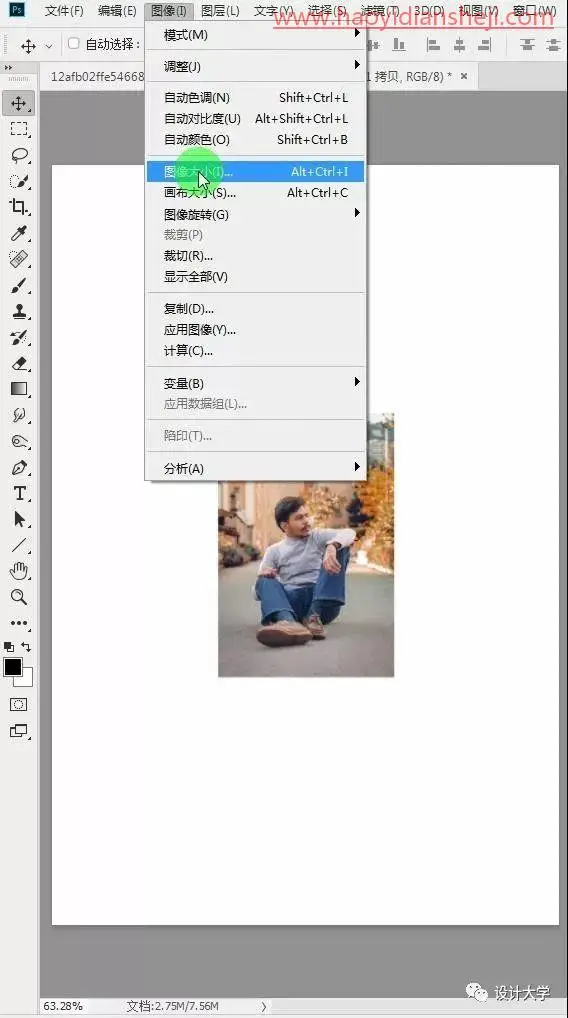This screenshot has height=1018, width=568.
Task: Select the Blur tool
Action: click(x=18, y=415)
